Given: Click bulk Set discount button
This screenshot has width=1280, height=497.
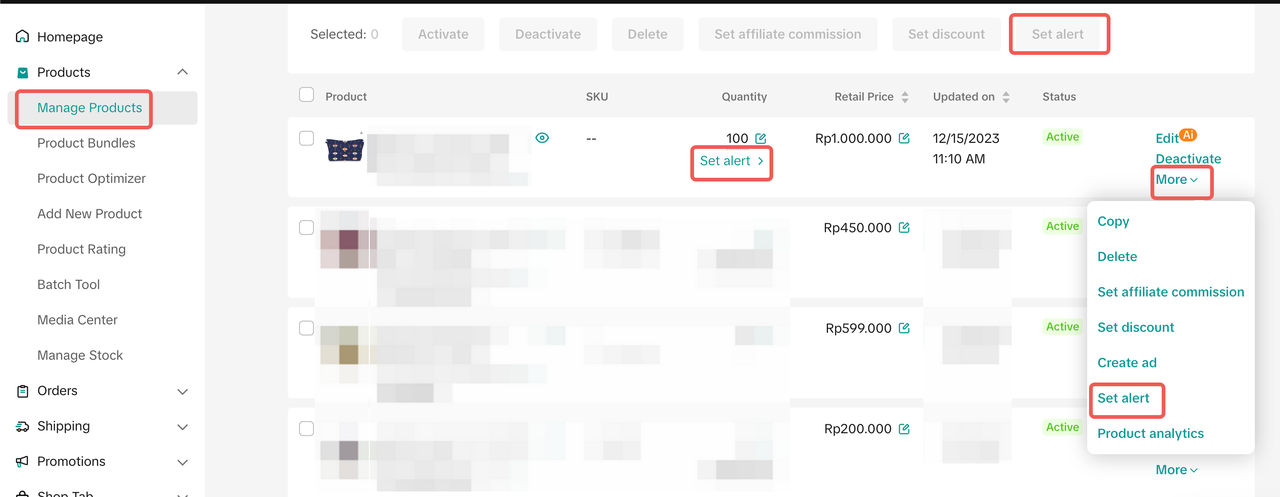Looking at the screenshot, I should (947, 34).
